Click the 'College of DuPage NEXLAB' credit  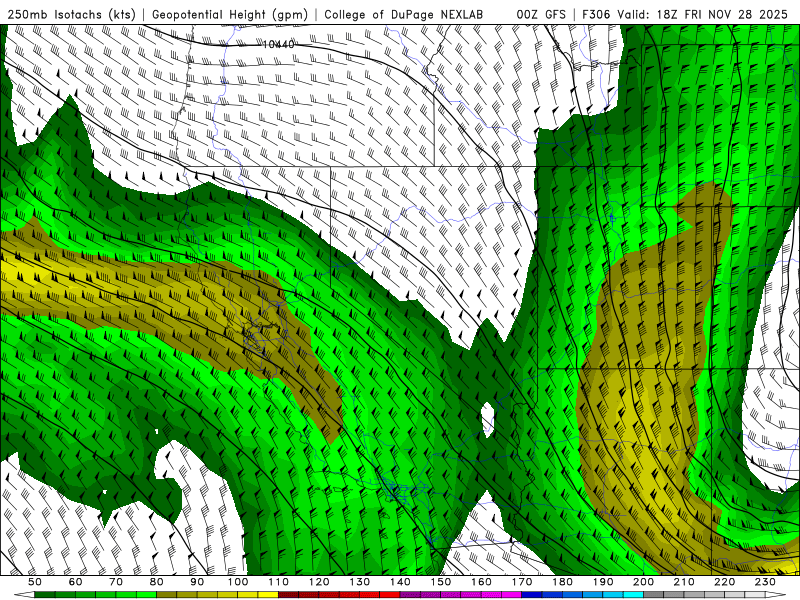(404, 14)
